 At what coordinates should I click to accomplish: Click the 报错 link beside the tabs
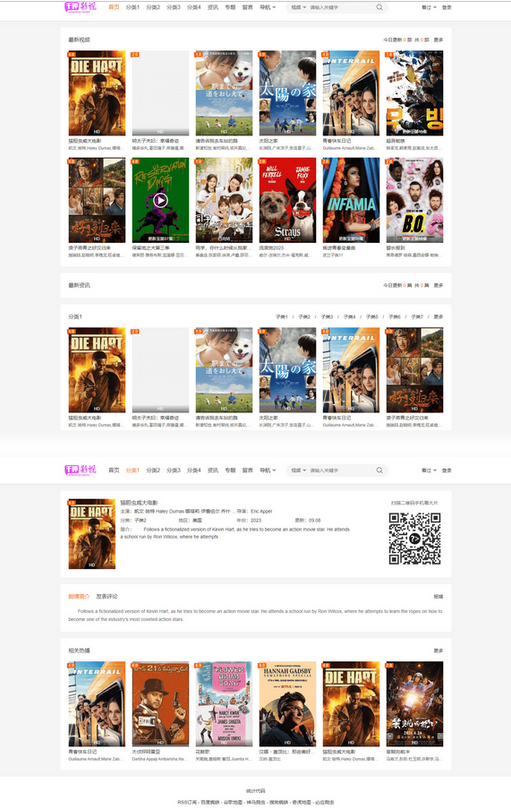click(x=438, y=596)
